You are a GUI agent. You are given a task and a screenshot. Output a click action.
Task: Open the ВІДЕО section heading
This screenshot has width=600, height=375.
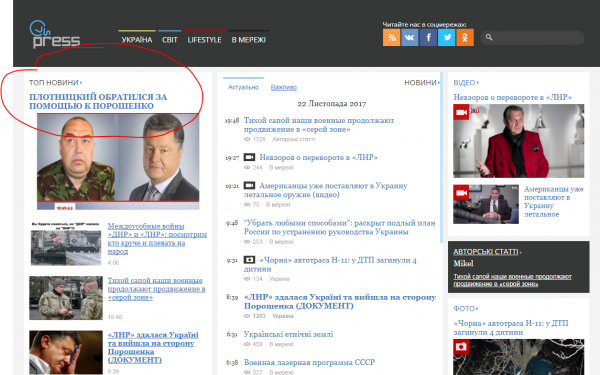coord(466,83)
